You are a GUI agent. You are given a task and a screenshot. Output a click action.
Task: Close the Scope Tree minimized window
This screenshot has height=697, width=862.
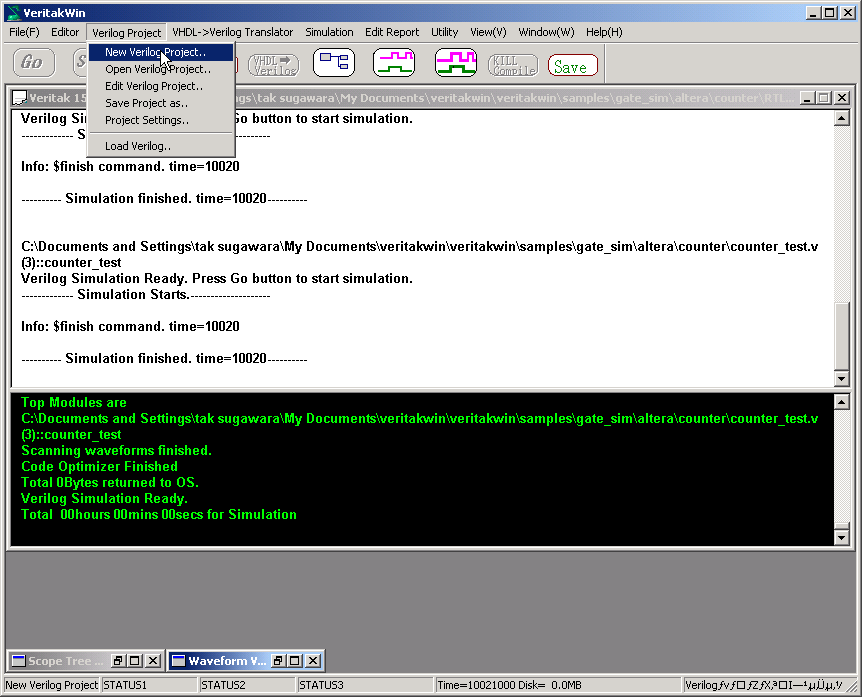[x=153, y=661]
